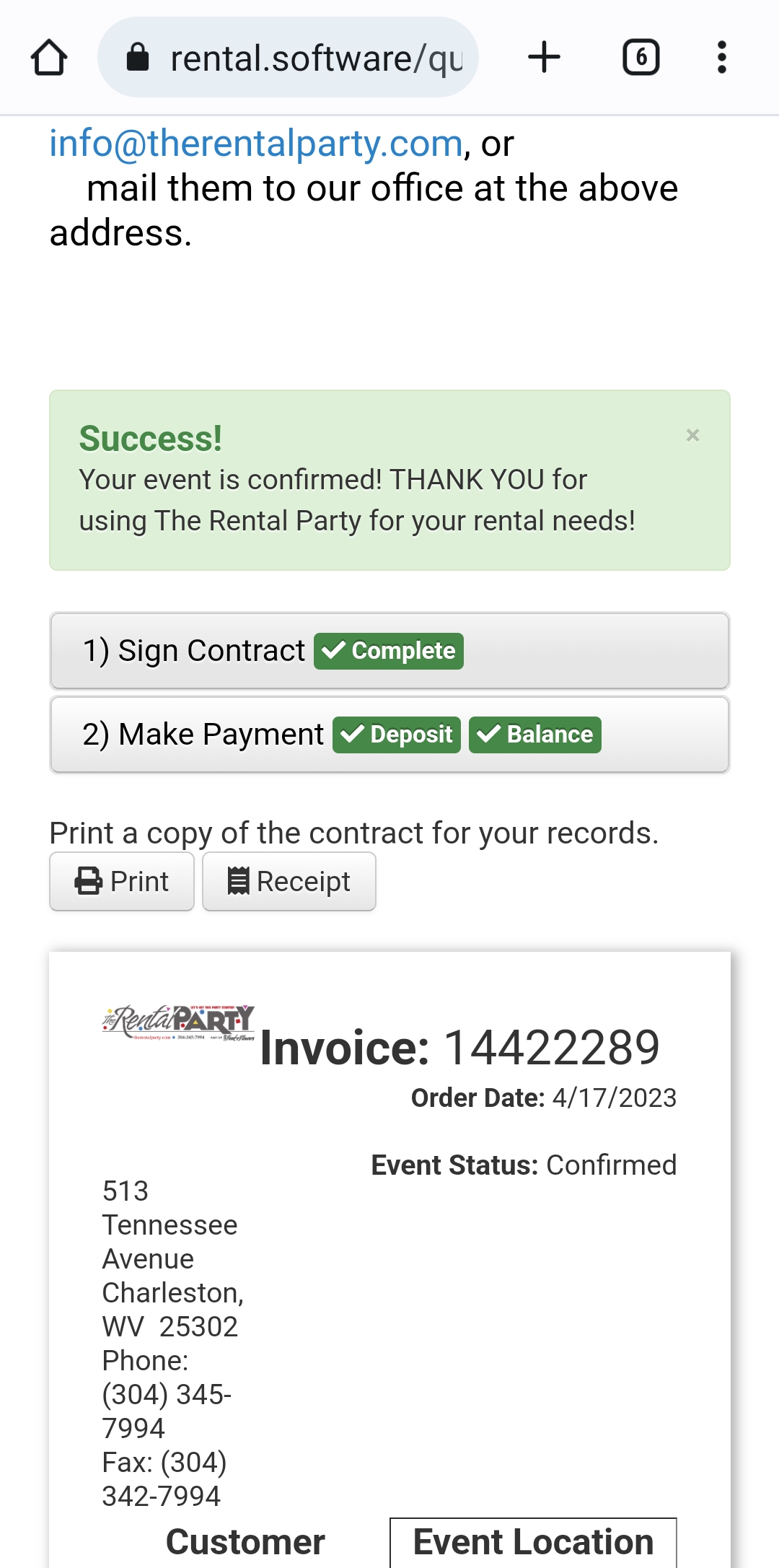This screenshot has height=1568, width=779.
Task: Click the printer icon
Action: pos(89,881)
